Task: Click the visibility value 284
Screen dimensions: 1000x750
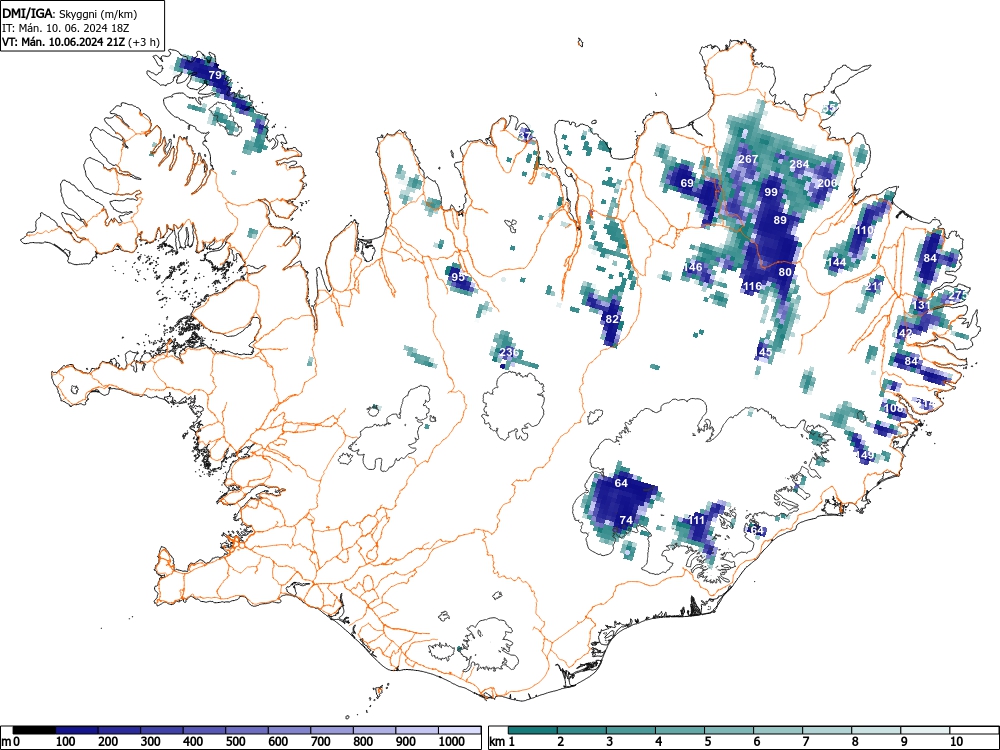Action: [x=799, y=164]
